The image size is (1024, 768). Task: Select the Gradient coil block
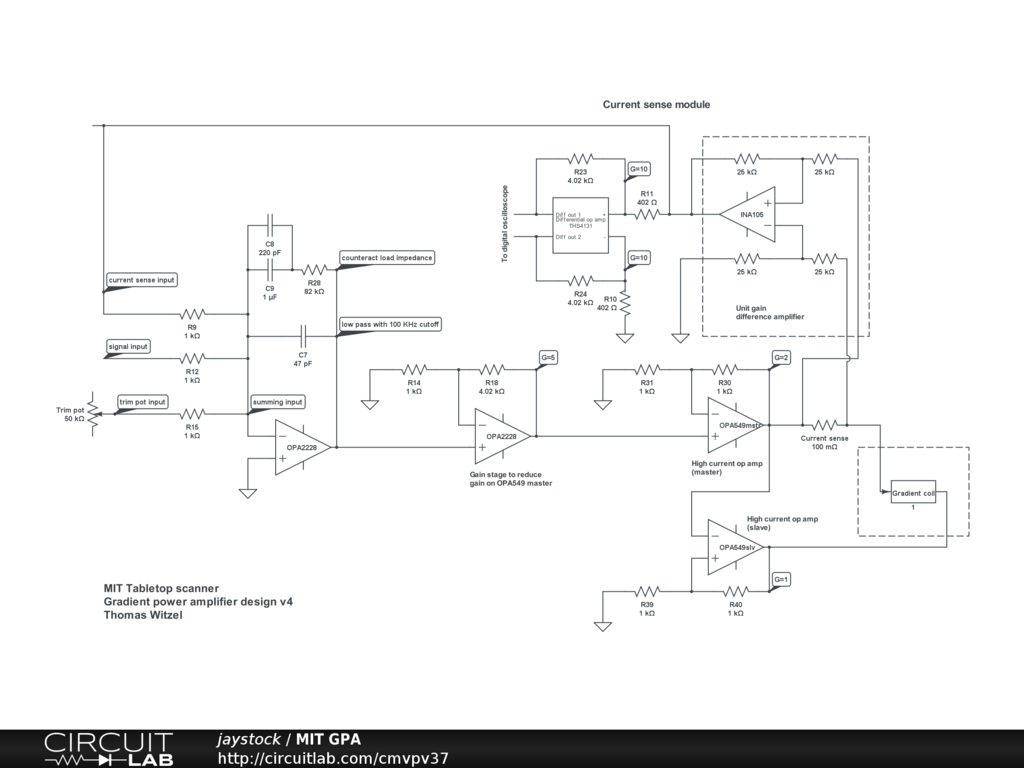913,494
